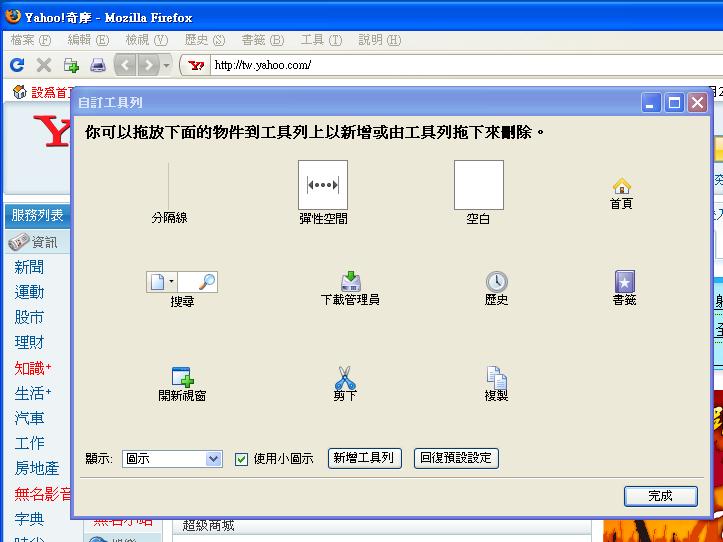Click the 服務列表 header on Yahoo page

[37, 215]
